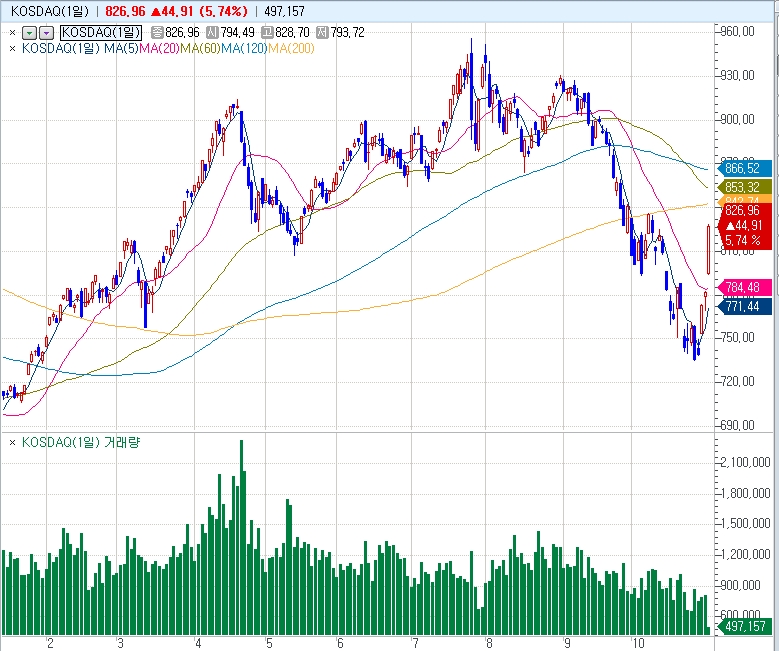Click the 고 high price icon
Image resolution: width=779 pixels, height=651 pixels.
click(x=267, y=33)
